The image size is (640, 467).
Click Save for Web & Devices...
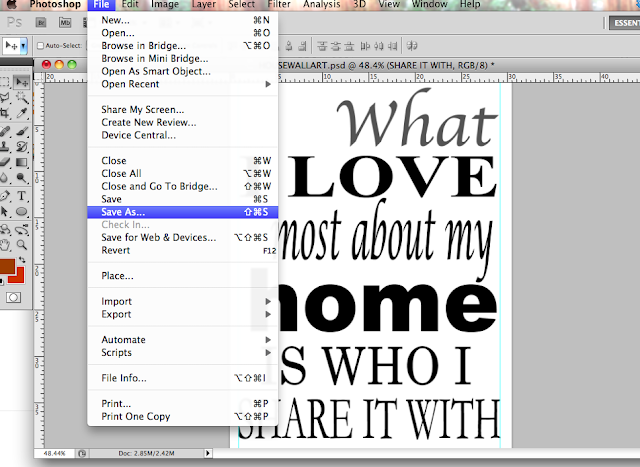[x=159, y=238]
